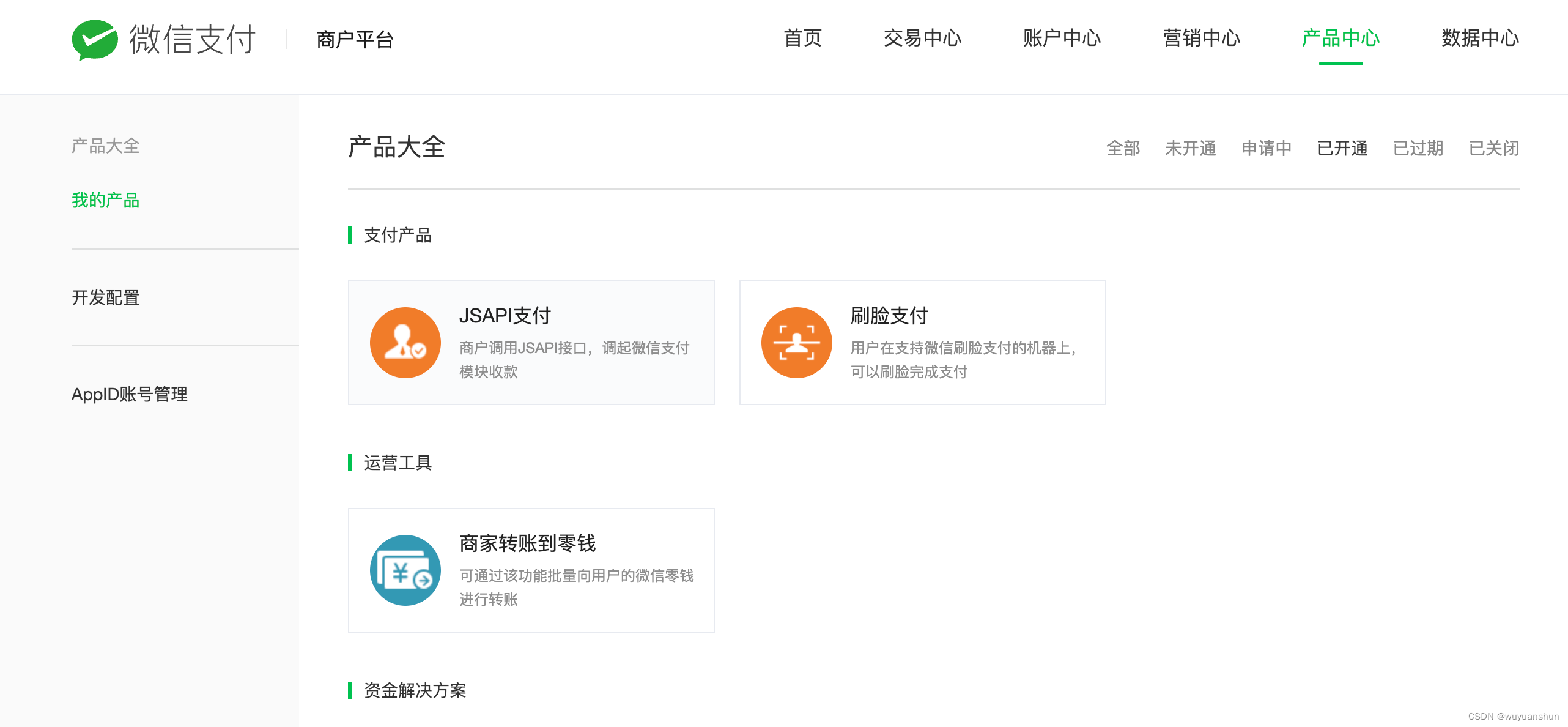This screenshot has width=1568, height=727.
Task: Switch to 营销中心 navigation tab
Action: (1202, 38)
